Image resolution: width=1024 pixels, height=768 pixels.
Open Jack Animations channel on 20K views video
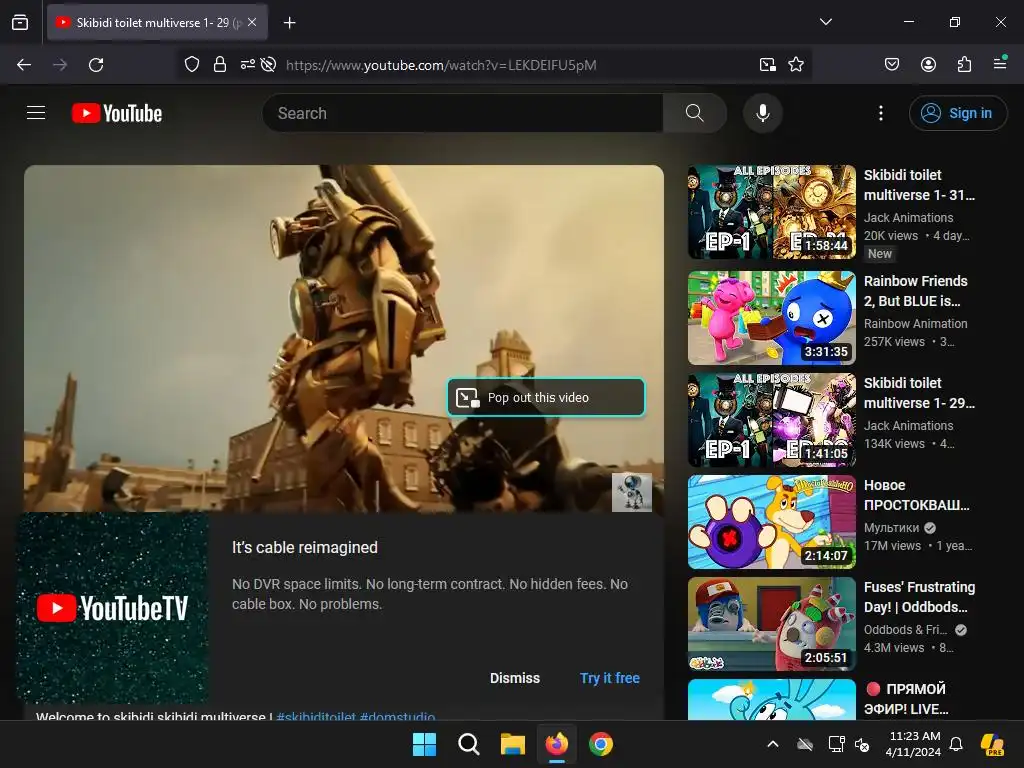pyautogui.click(x=908, y=217)
